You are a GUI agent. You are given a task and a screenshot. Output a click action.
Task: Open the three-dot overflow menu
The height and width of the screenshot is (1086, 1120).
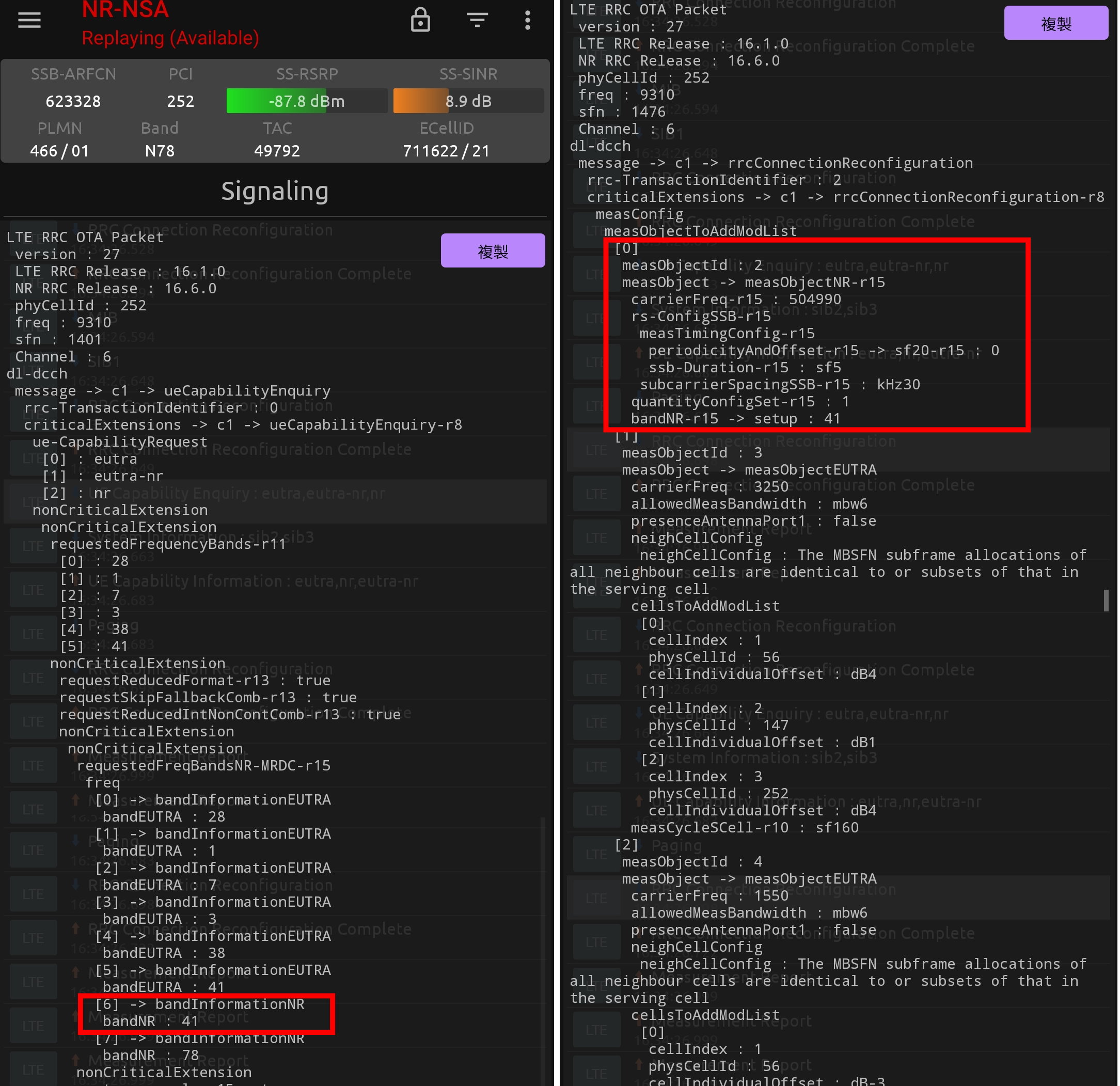click(x=527, y=20)
